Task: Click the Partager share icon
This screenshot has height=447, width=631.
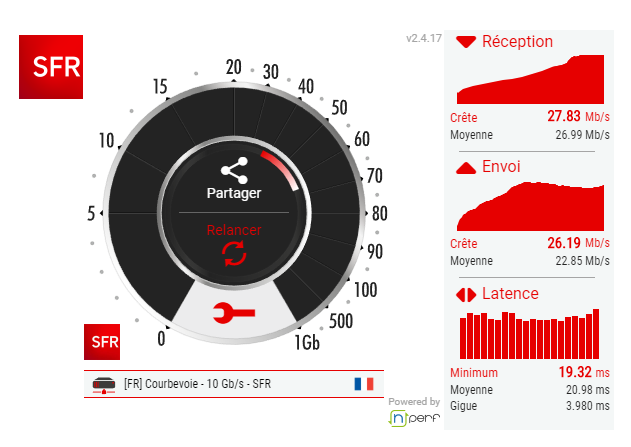Action: click(234, 170)
